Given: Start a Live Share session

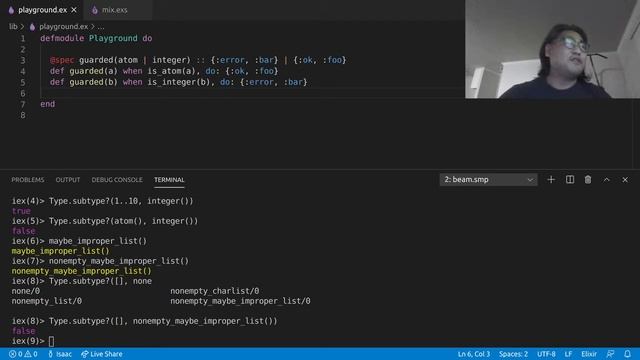Looking at the screenshot, I should pyautogui.click(x=102, y=354).
